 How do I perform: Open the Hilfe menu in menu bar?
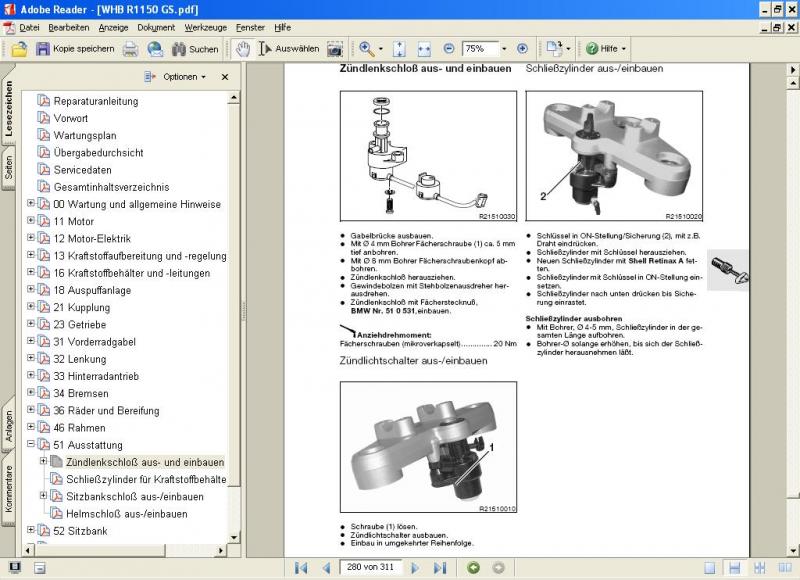click(282, 28)
